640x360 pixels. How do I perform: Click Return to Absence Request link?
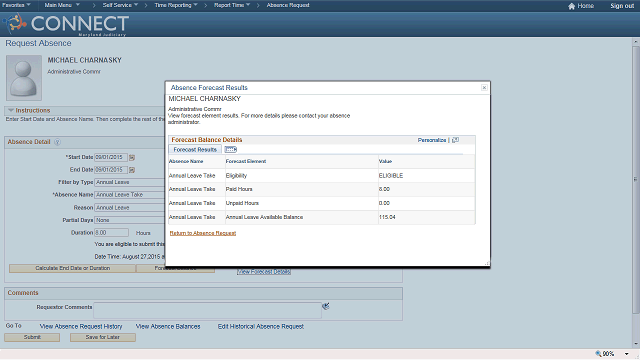[x=203, y=233]
